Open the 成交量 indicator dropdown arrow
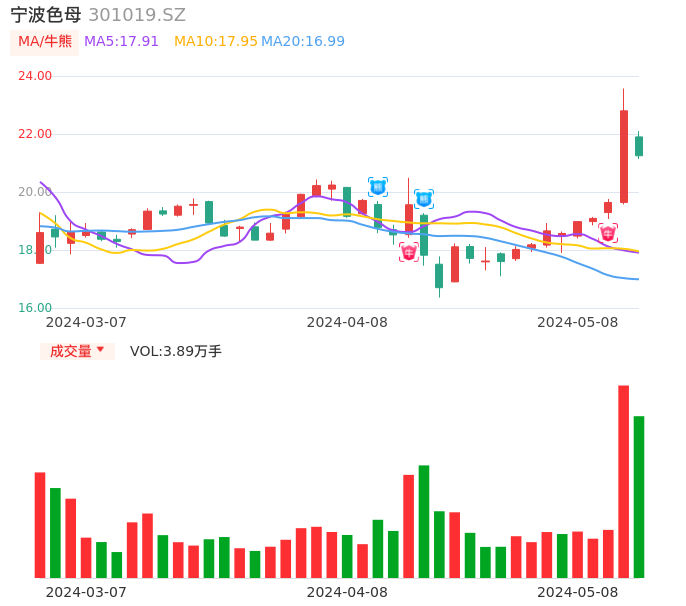Screen dimensions: 686x606 click(100, 350)
